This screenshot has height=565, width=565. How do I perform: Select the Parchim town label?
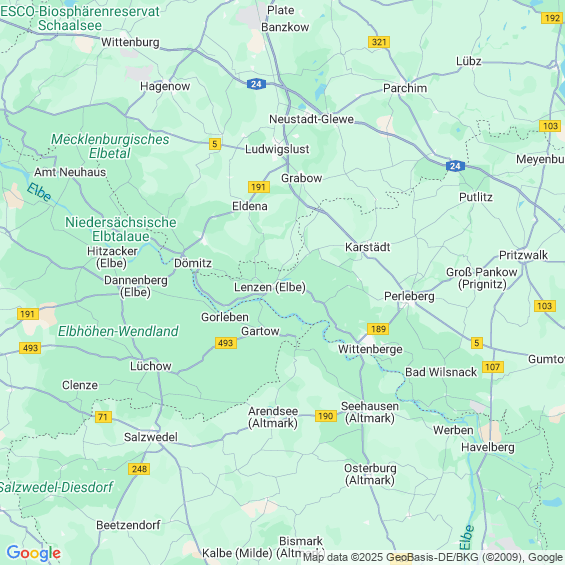[x=405, y=88]
